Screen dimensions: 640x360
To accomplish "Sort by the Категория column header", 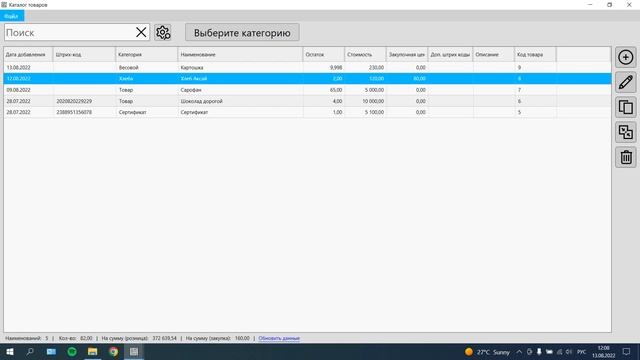I will (147, 54).
